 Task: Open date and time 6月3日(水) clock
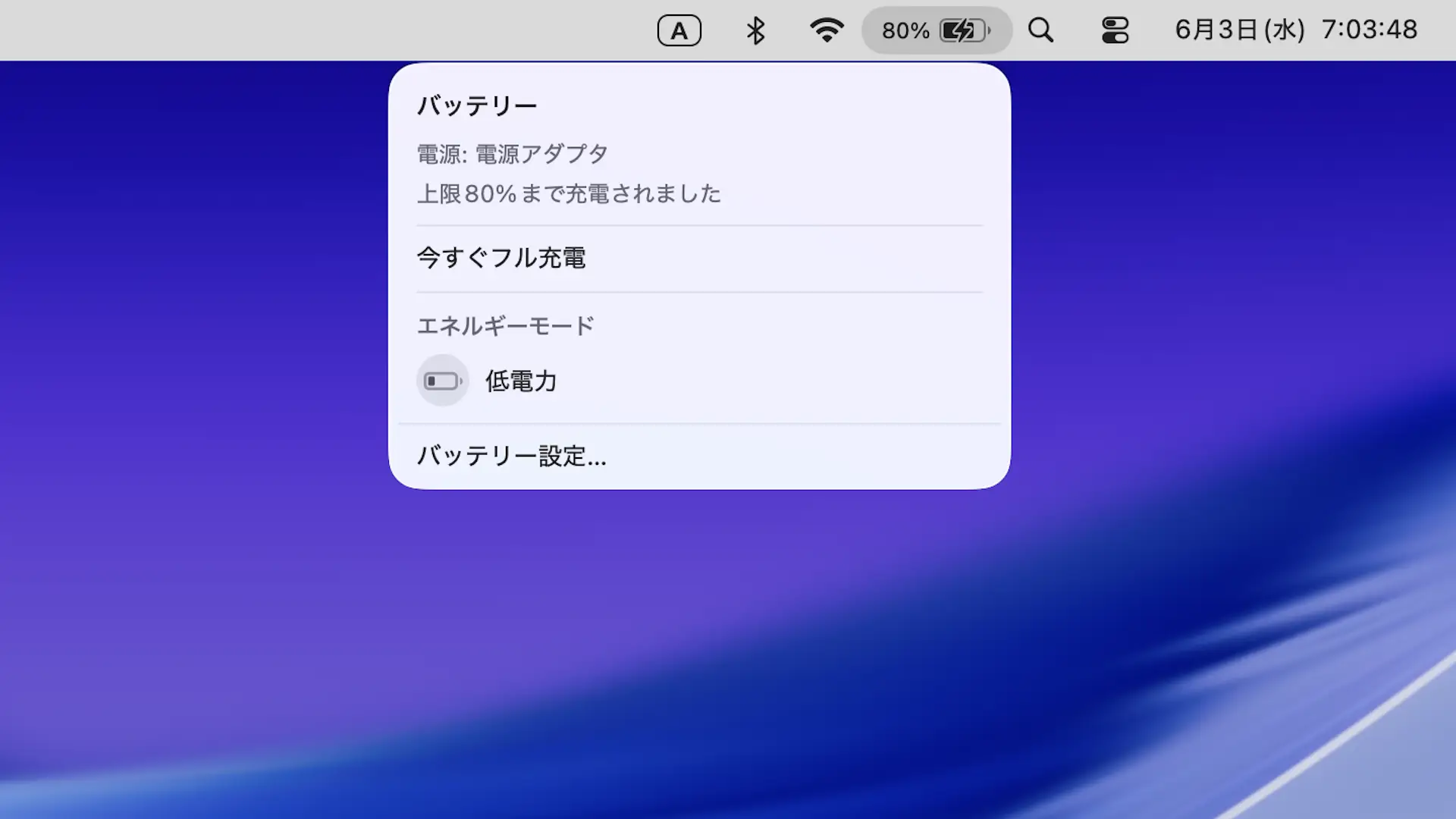[1296, 30]
